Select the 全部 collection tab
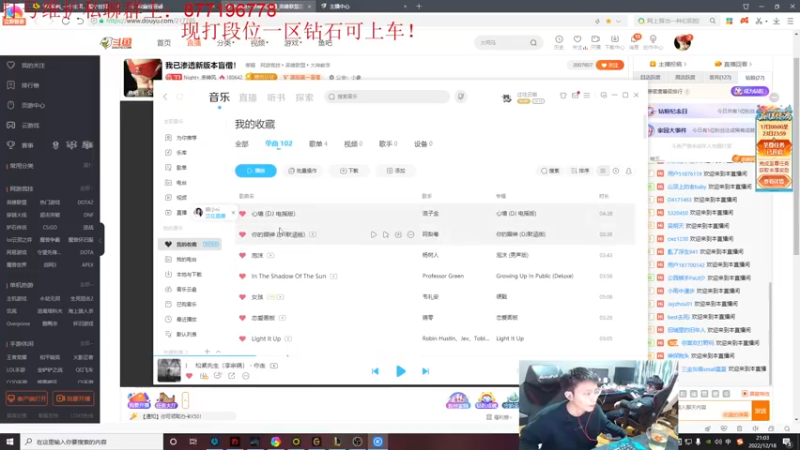Image resolution: width=800 pixels, height=450 pixels. pyautogui.click(x=242, y=144)
